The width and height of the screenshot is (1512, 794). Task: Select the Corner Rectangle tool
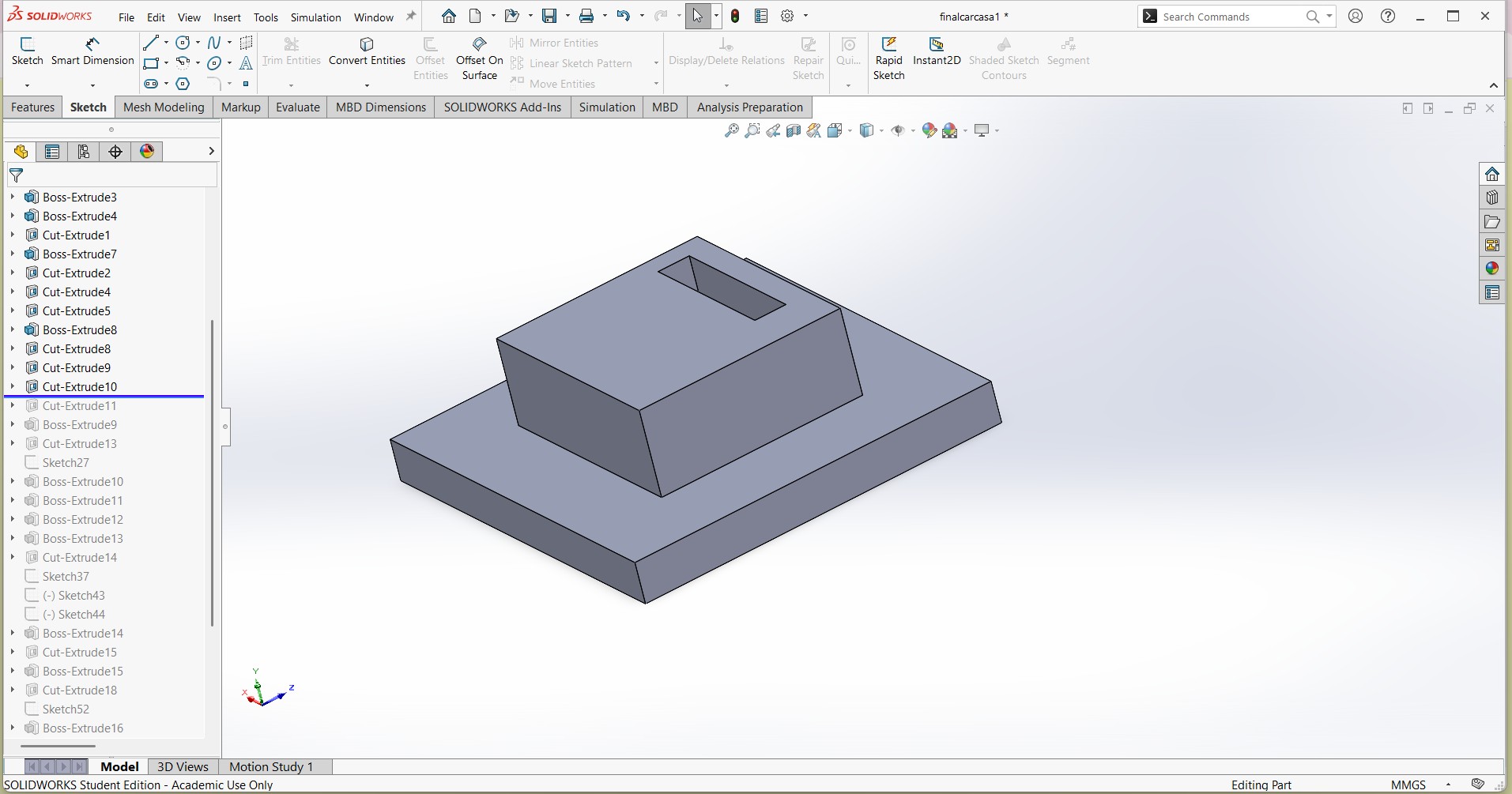click(151, 63)
